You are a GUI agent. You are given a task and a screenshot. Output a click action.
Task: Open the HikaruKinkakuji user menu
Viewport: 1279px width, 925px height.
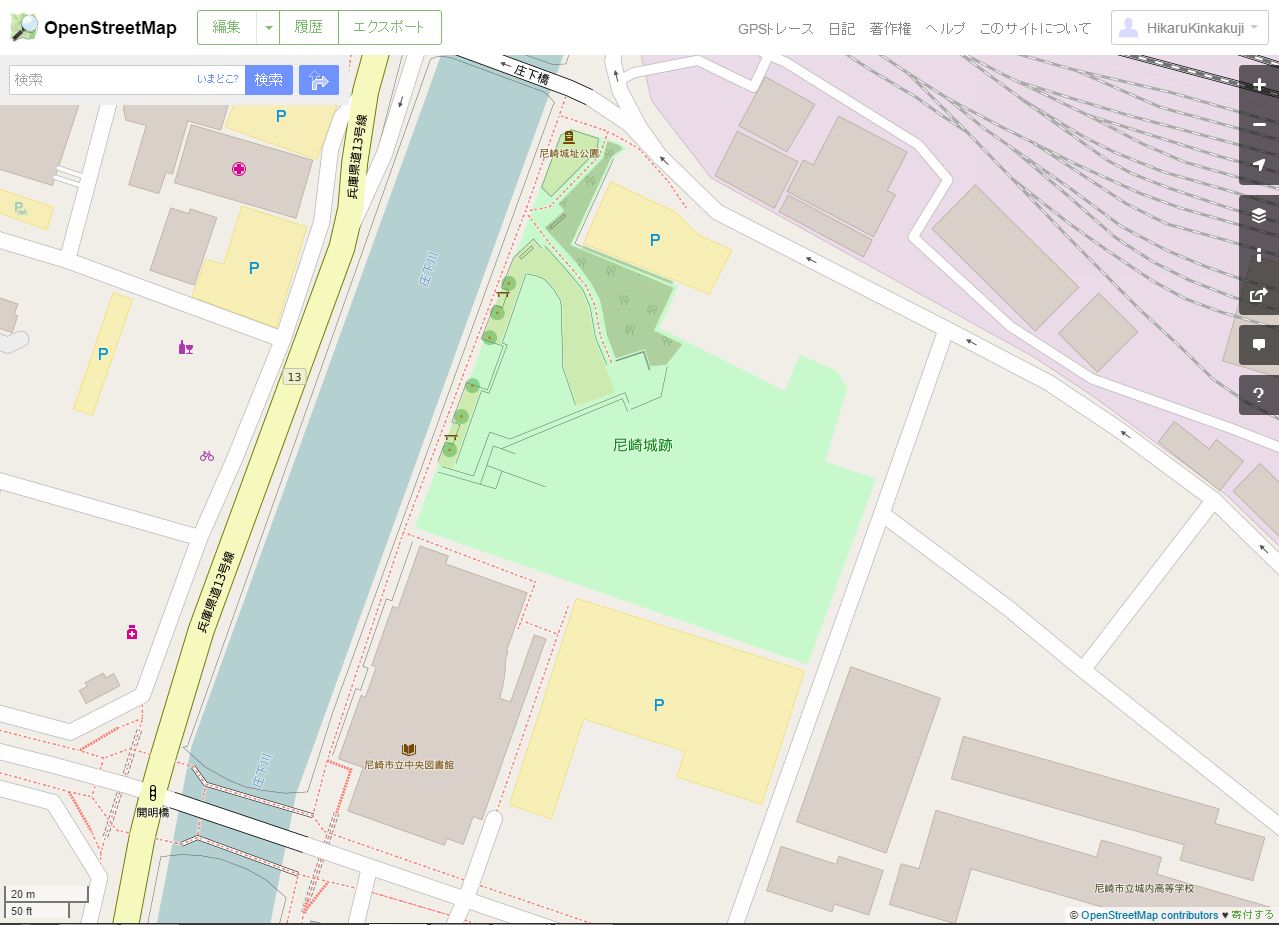click(x=1190, y=28)
